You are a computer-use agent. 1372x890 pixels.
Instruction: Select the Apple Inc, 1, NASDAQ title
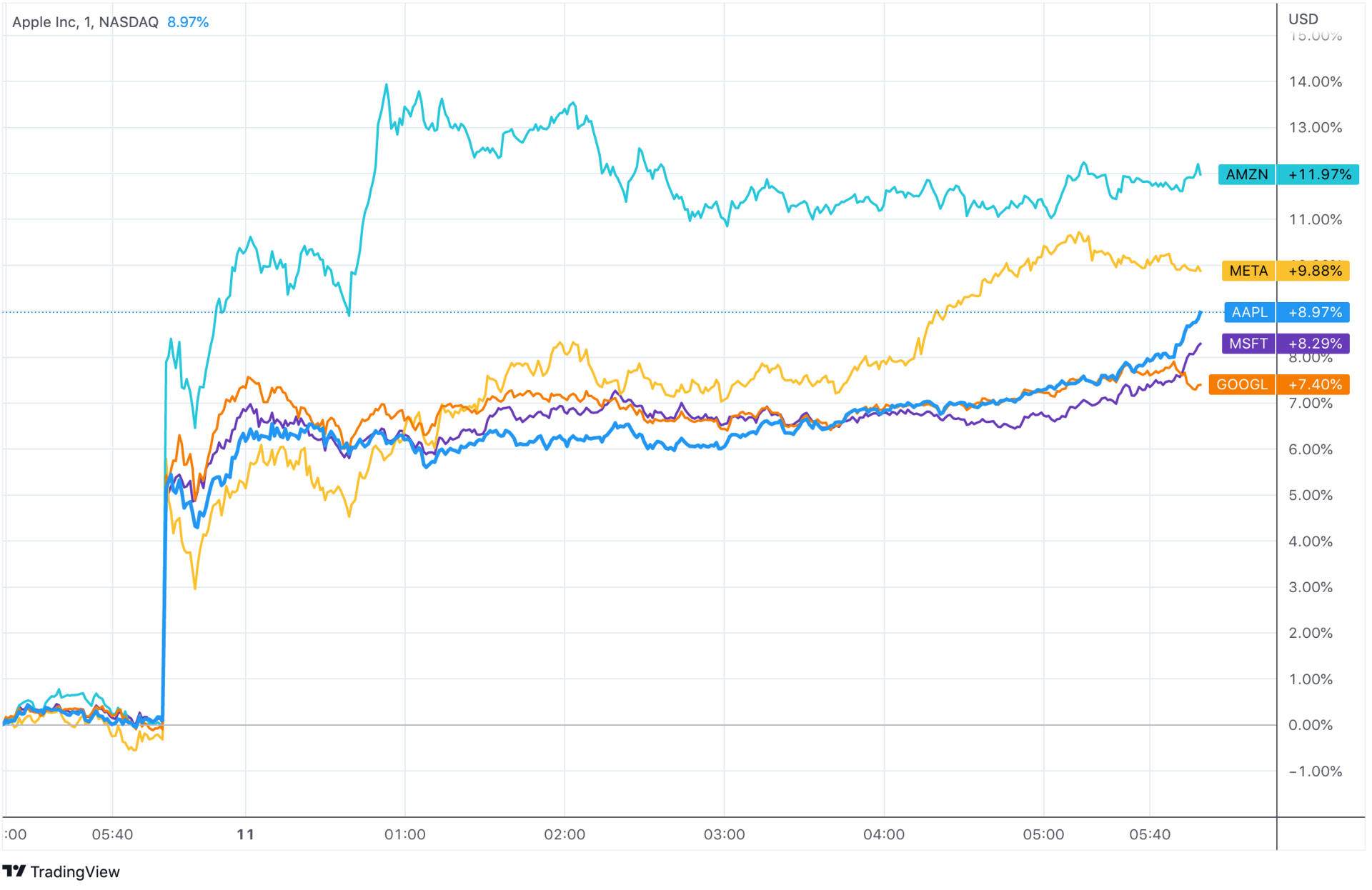(x=85, y=22)
